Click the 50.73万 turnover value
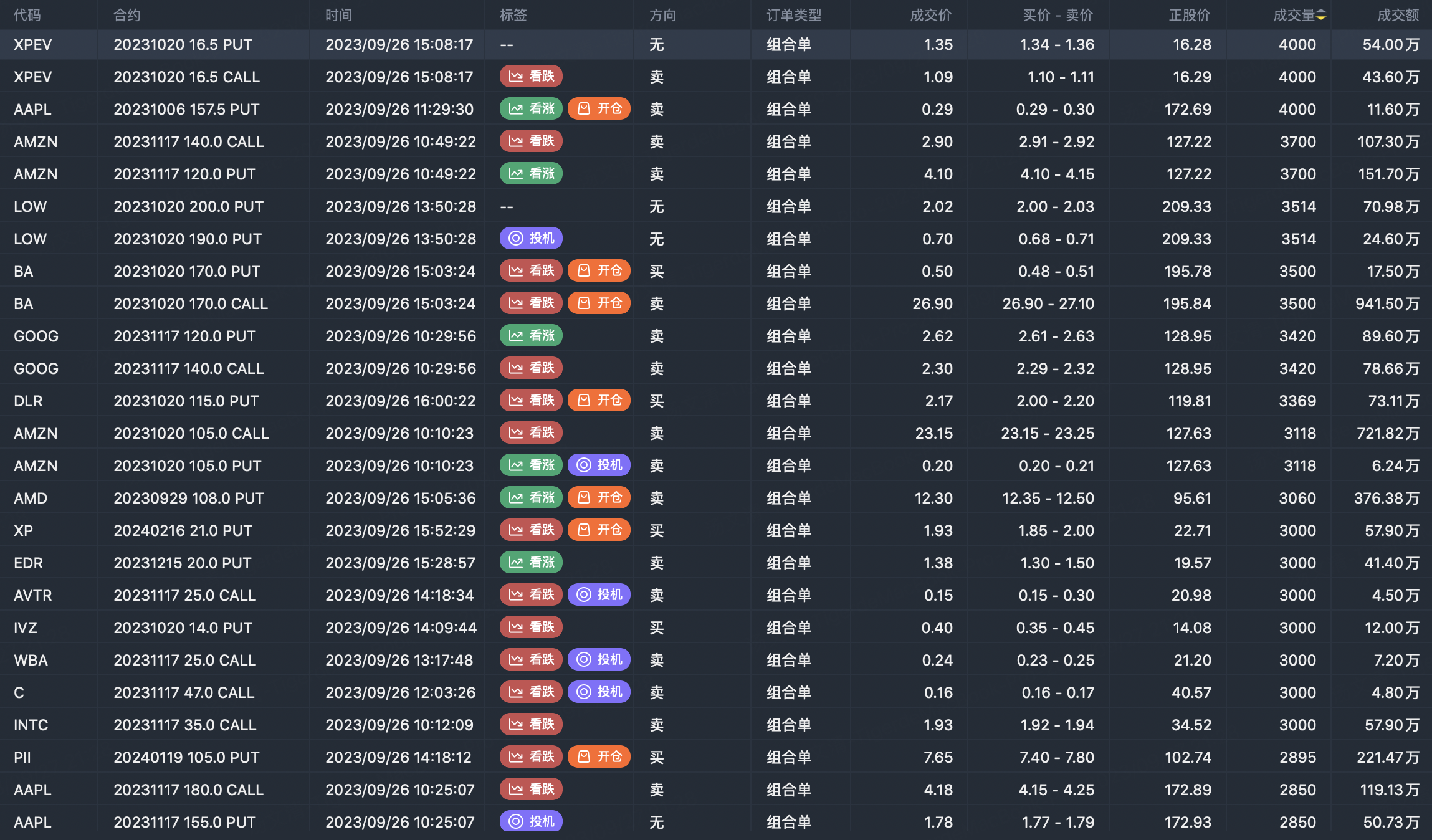Screen dimensions: 1432x840 [1391, 823]
